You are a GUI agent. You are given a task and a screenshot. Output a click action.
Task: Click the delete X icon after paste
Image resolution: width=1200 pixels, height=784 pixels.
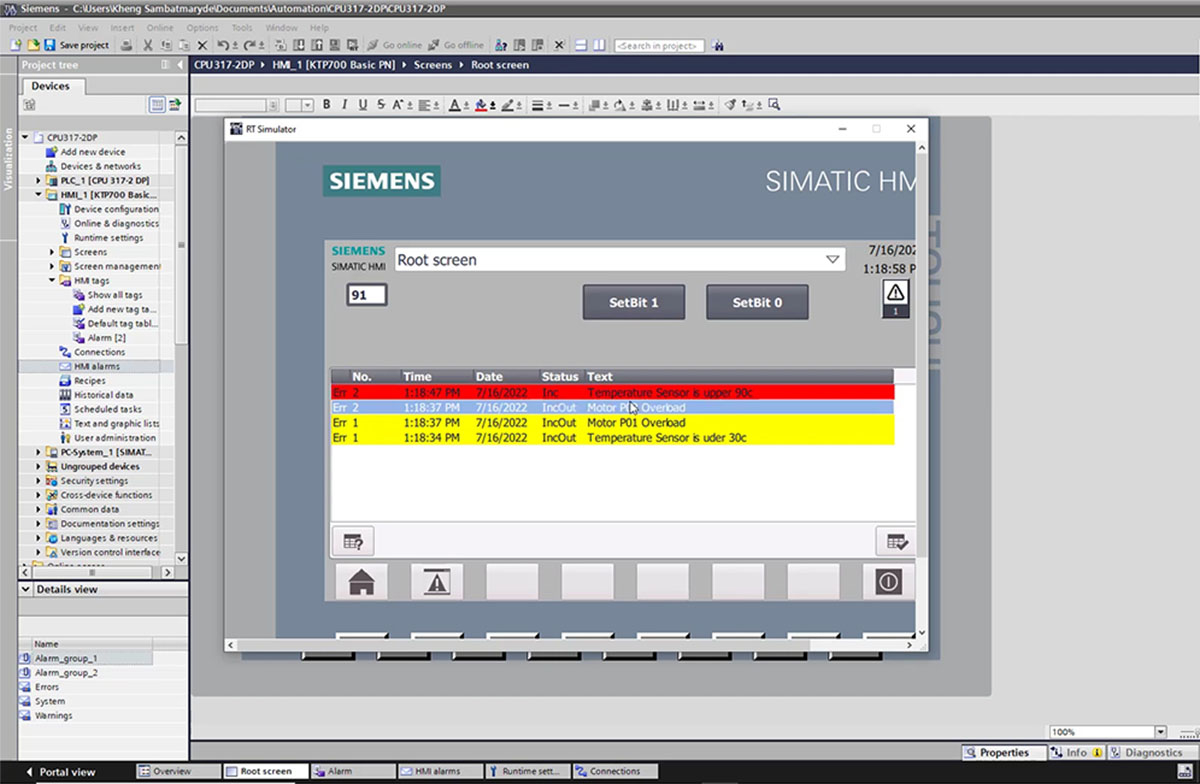(x=202, y=45)
